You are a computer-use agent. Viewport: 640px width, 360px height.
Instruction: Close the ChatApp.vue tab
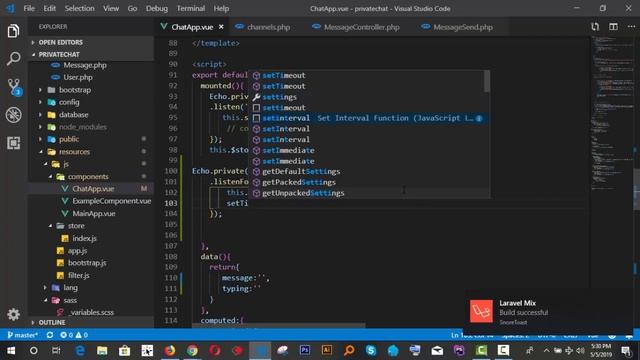click(221, 27)
